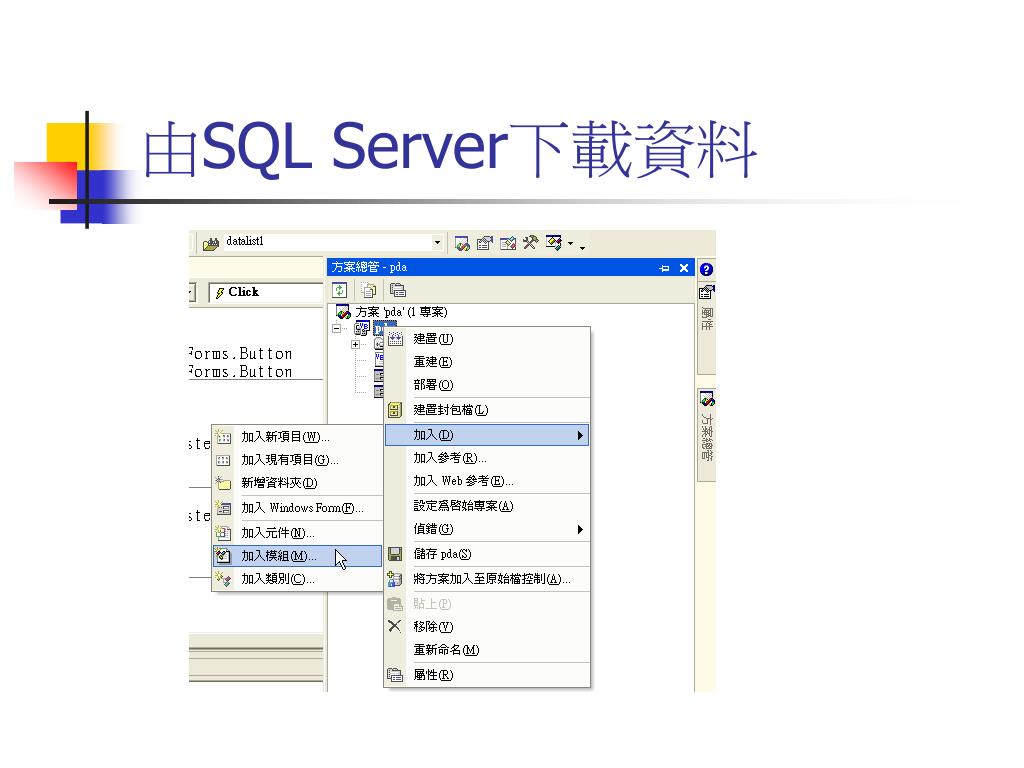
Task: Click the pencil window icon before the hammer
Action: 508,244
